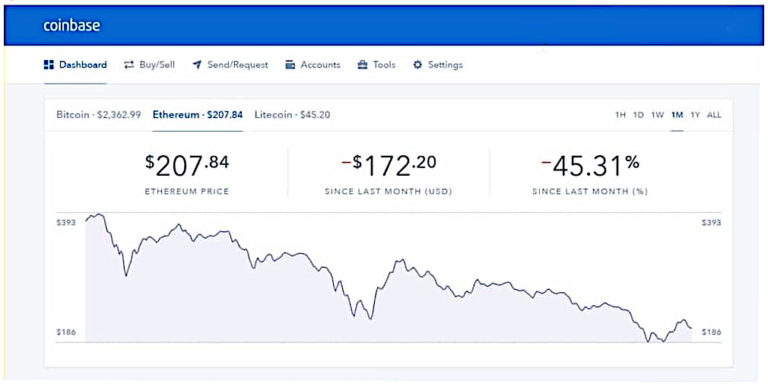Image resolution: width=768 pixels, height=391 pixels.
Task: Click the Send/Request paper plane icon
Action: coord(197,65)
